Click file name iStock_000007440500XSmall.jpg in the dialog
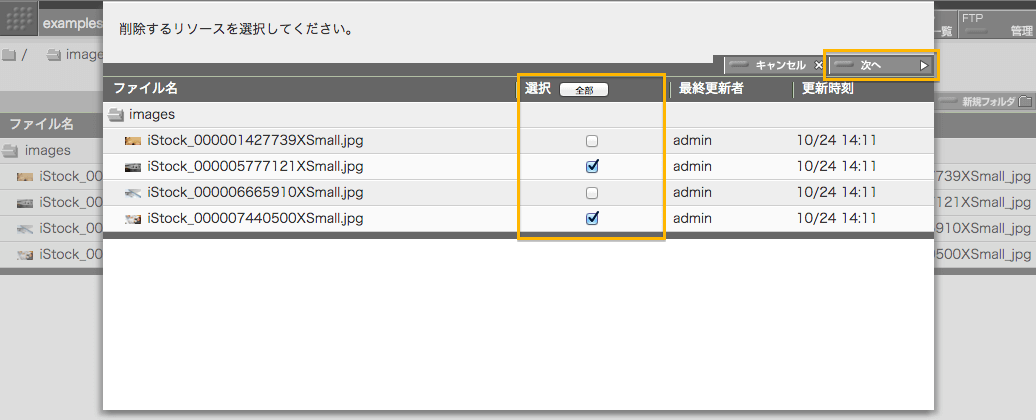Viewport: 1036px width, 420px height. 256,218
